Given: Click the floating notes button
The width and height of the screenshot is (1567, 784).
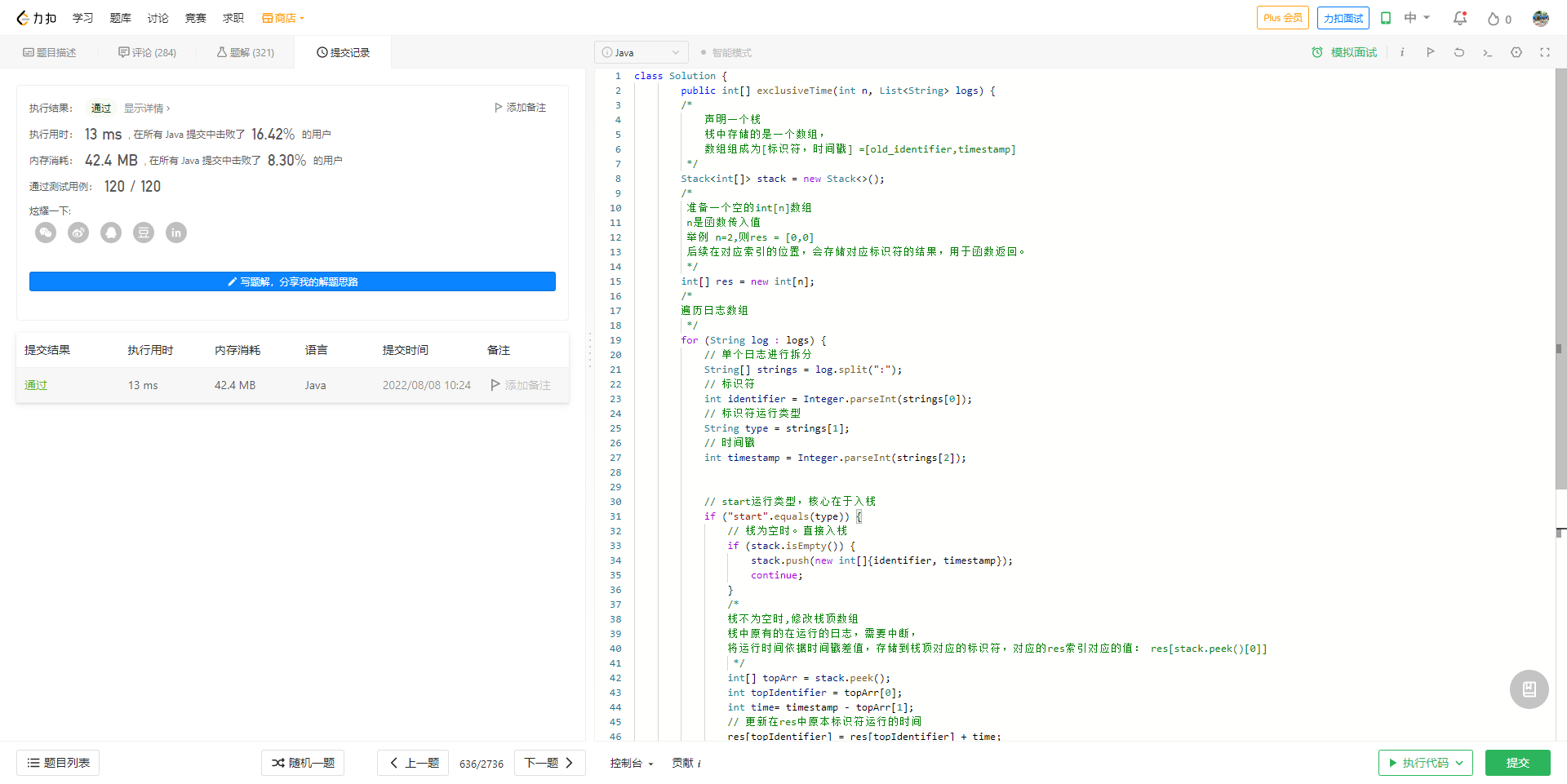Looking at the screenshot, I should coord(1529,689).
